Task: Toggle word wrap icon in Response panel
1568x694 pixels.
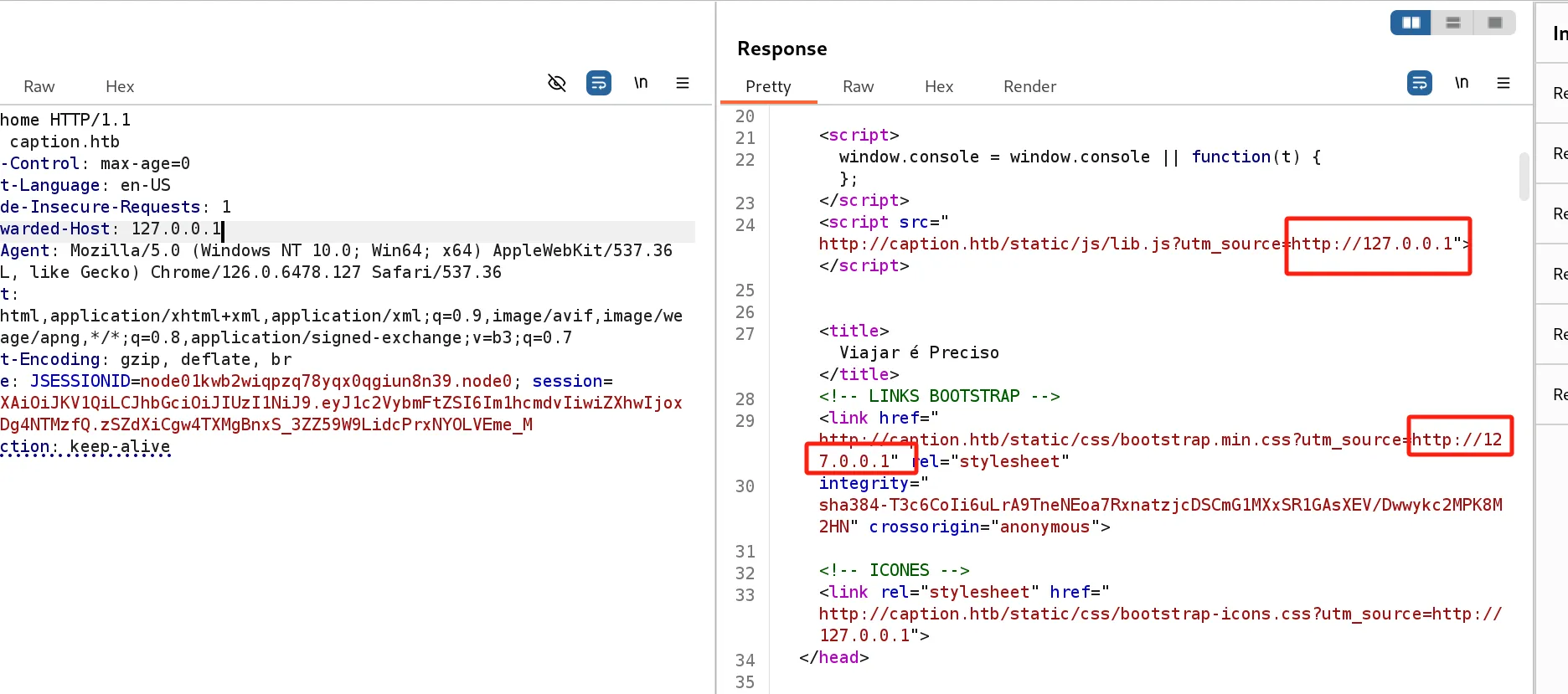Action: click(1420, 83)
